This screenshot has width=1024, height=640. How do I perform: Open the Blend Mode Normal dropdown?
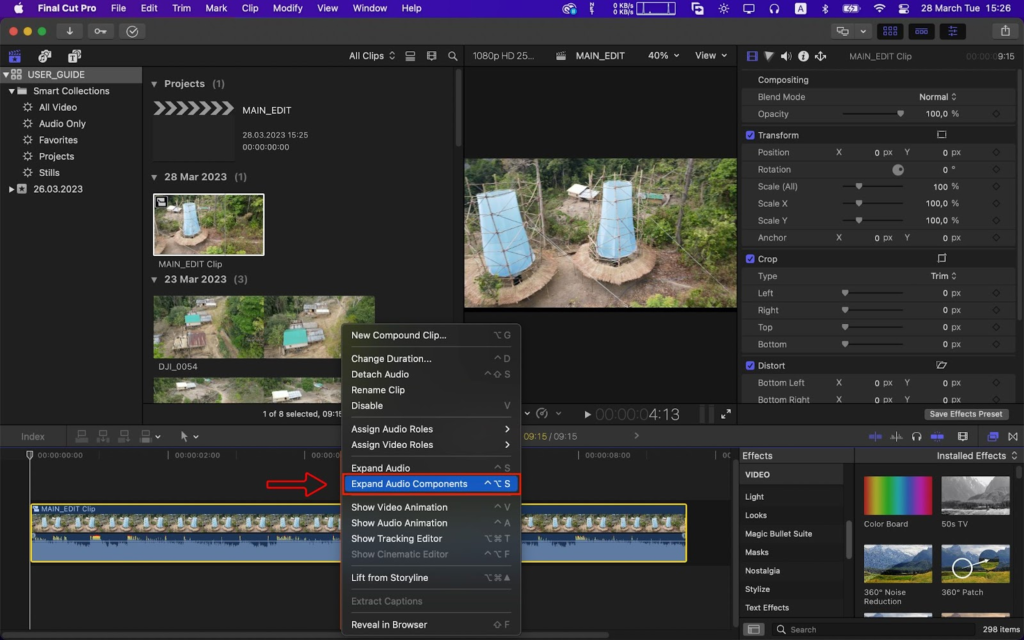[x=937, y=97]
